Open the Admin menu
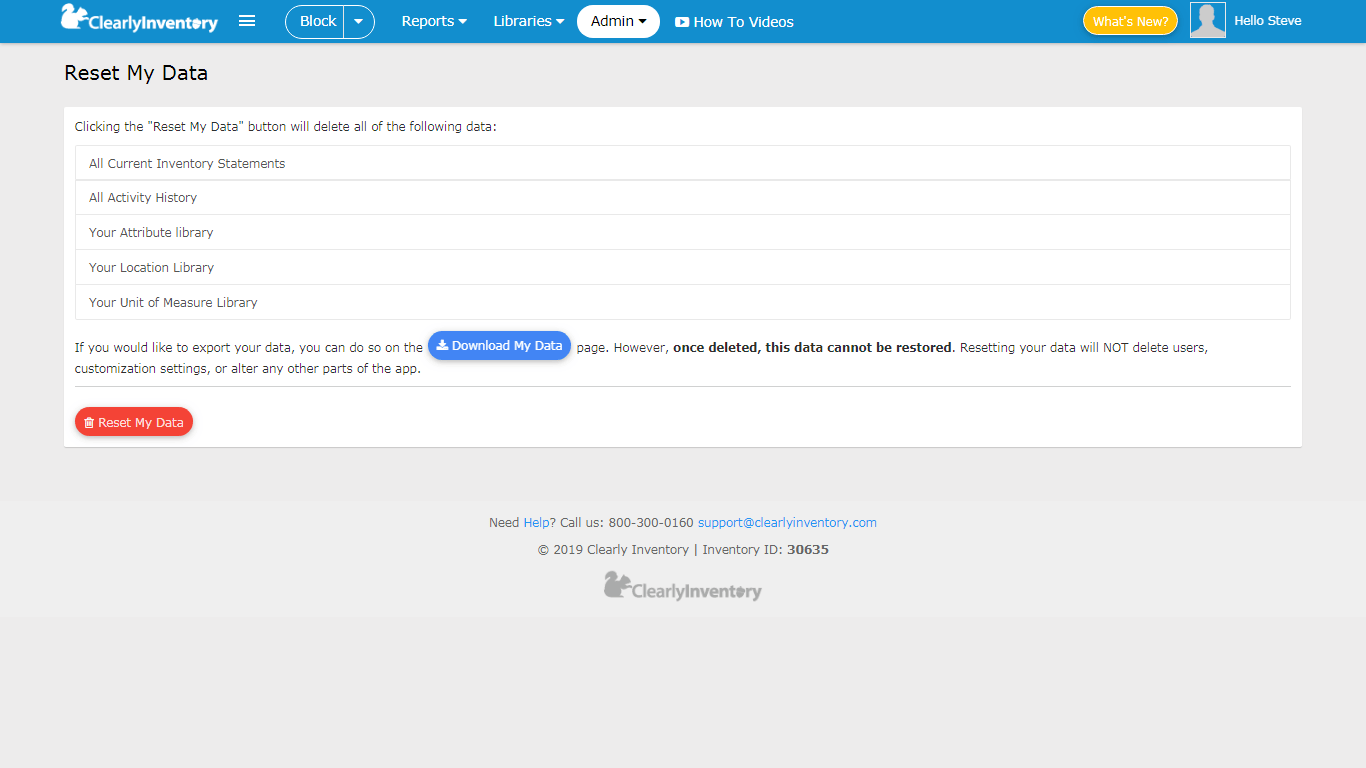This screenshot has width=1366, height=768. [x=618, y=21]
